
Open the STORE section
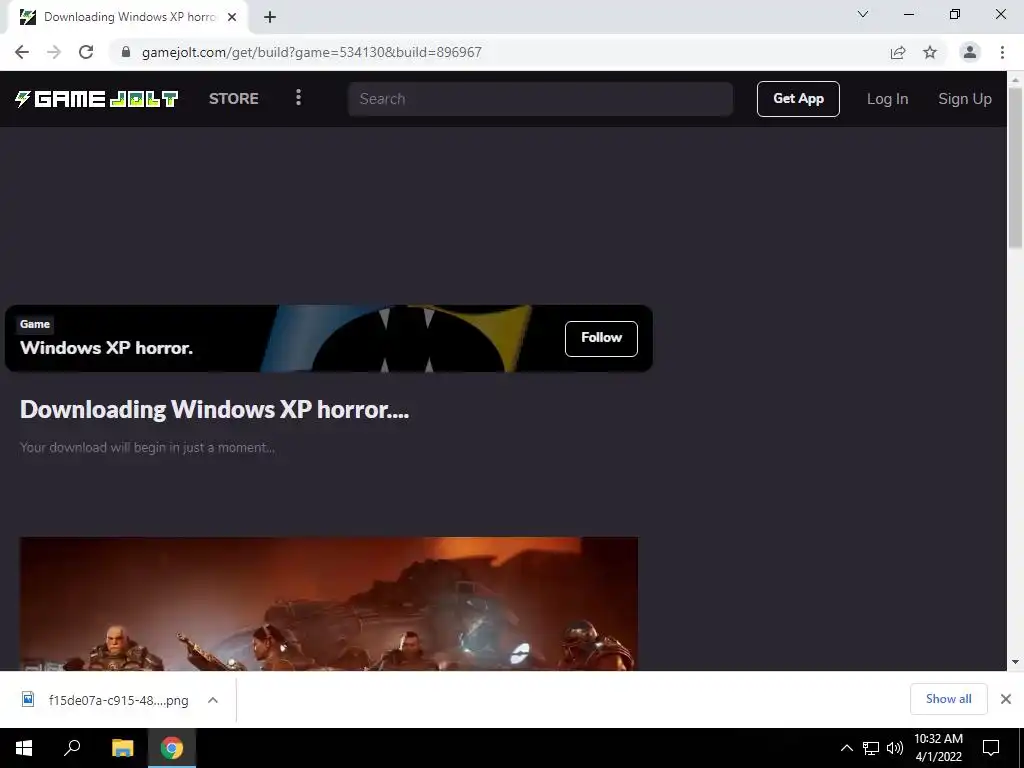click(234, 99)
